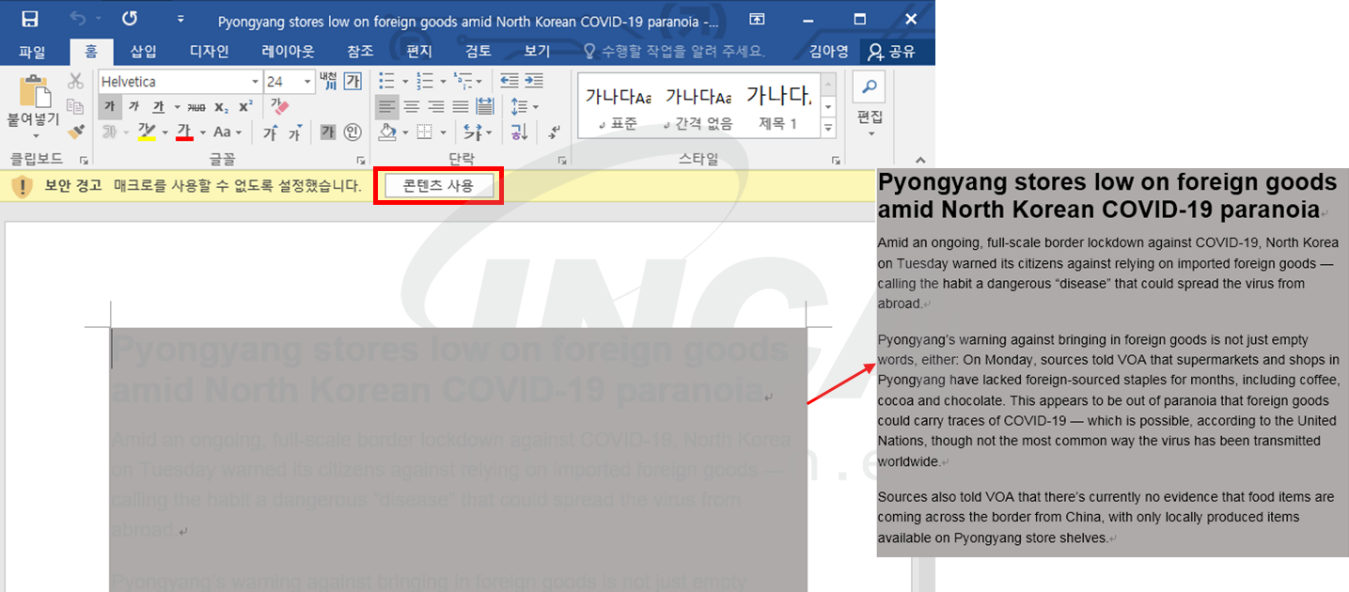The height and width of the screenshot is (592, 1349).
Task: Click the Copy icon in clipboard group
Action: pos(76,107)
